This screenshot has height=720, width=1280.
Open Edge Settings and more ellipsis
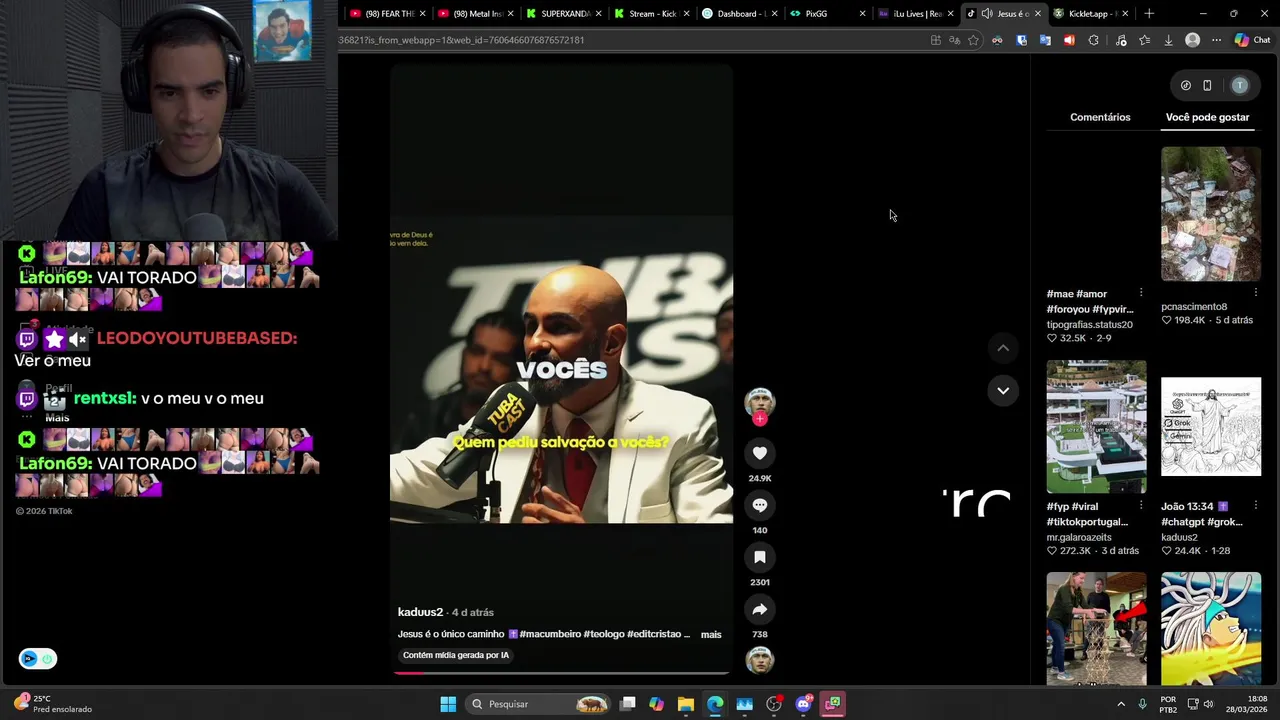[1216, 40]
